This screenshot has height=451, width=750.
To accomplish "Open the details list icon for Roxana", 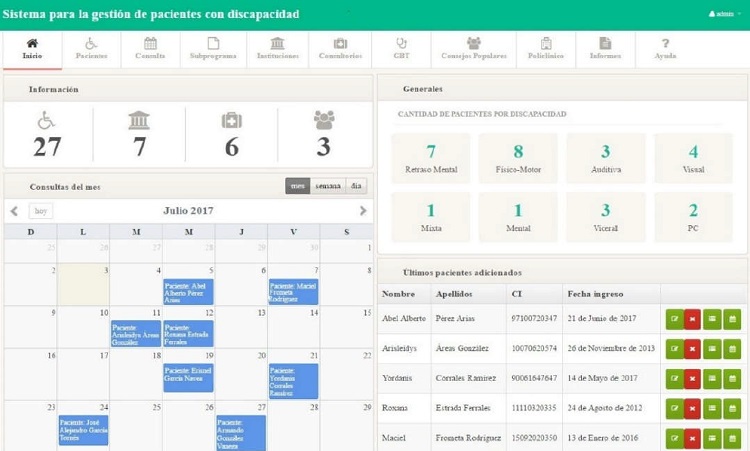I will tap(712, 410).
